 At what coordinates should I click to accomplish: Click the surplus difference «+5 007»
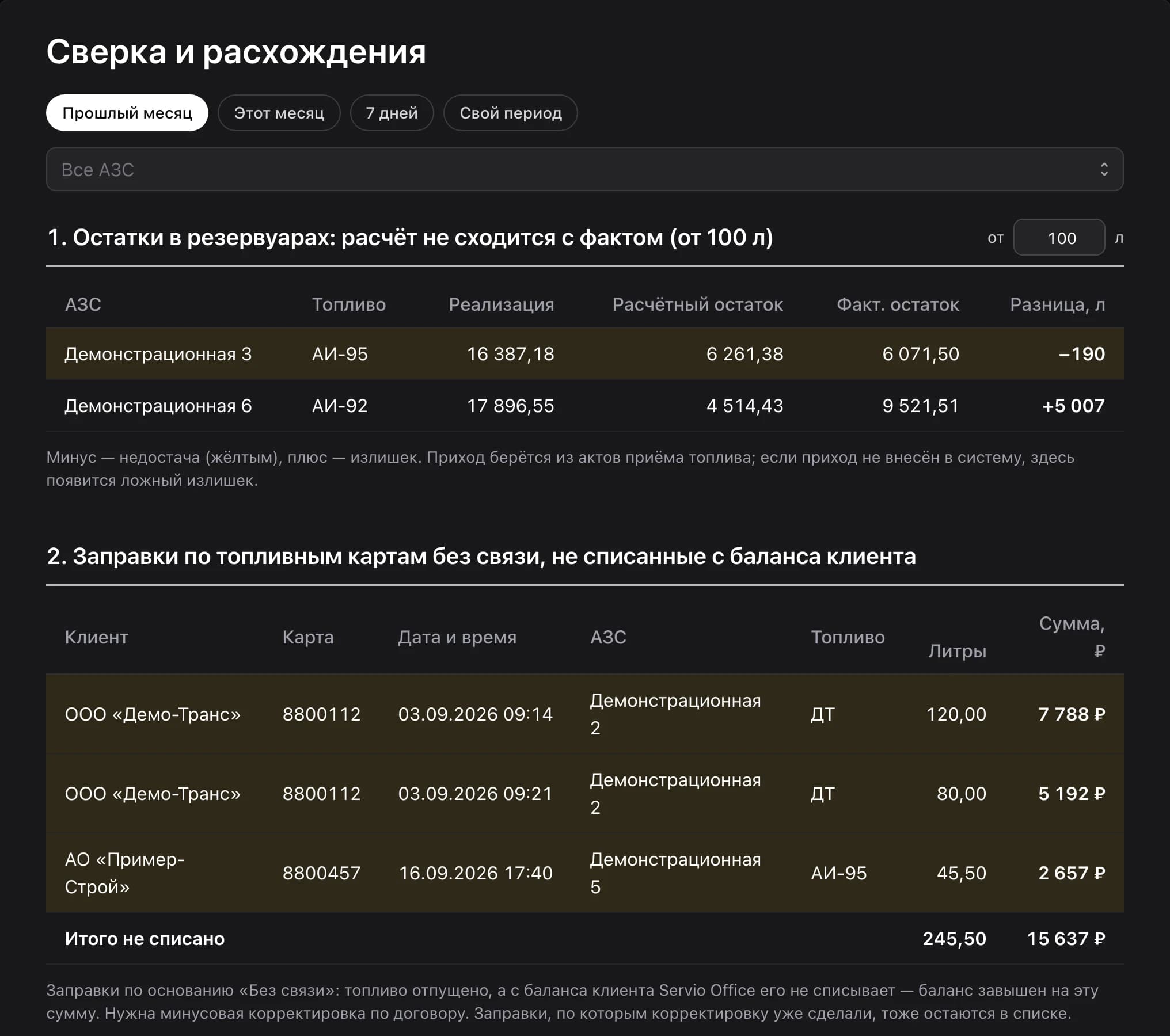coord(1073,406)
